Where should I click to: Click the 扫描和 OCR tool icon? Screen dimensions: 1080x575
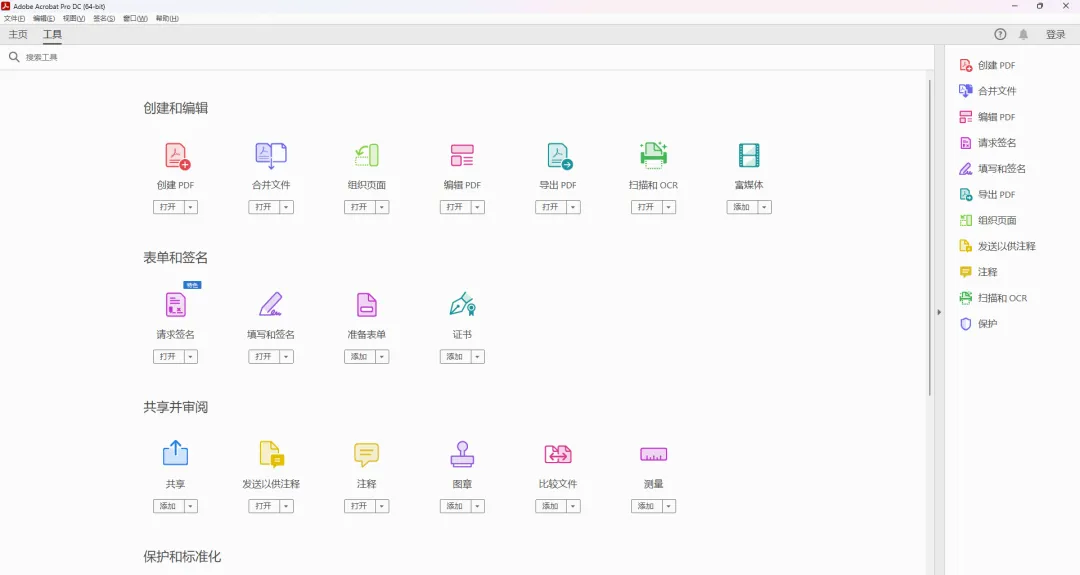653,156
